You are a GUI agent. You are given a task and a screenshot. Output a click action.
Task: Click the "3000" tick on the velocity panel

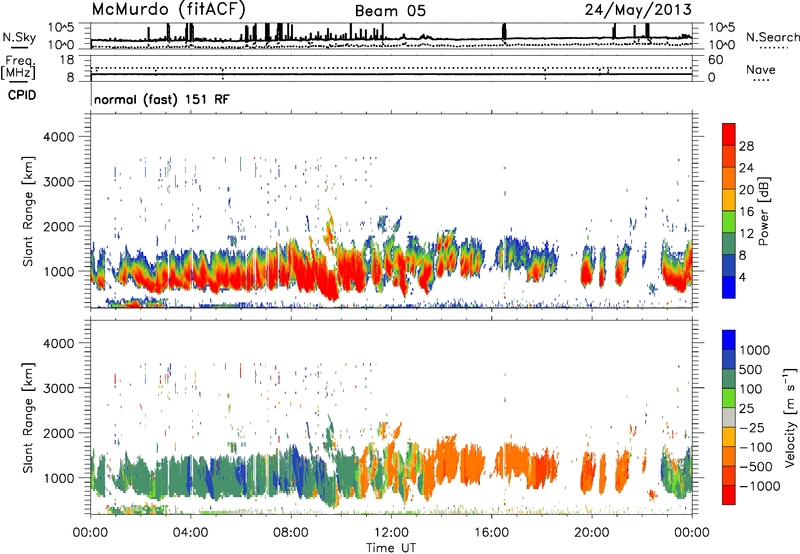click(x=59, y=388)
